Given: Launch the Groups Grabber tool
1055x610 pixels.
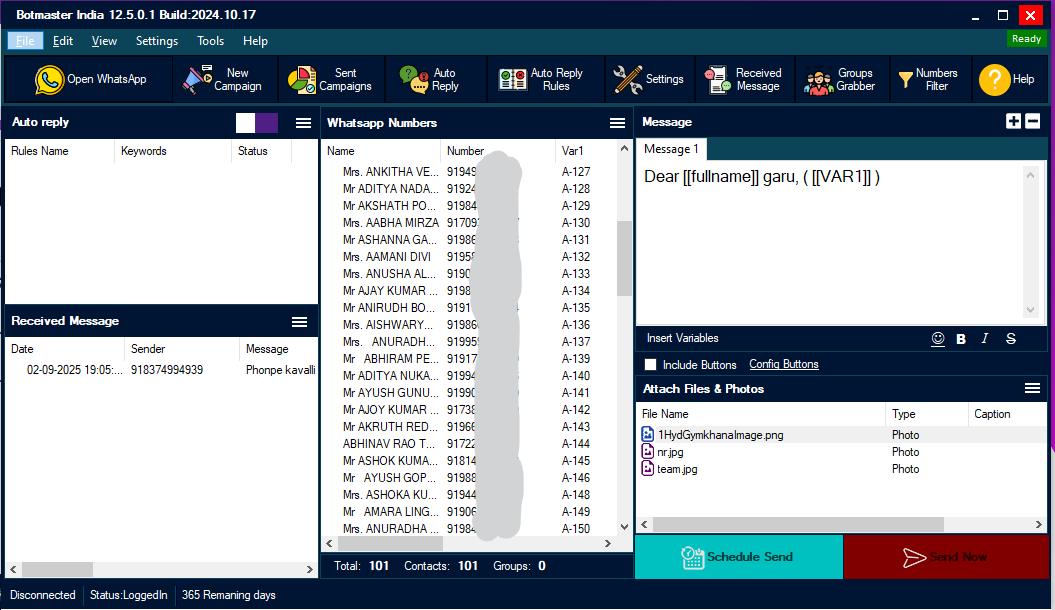Looking at the screenshot, I should pyautogui.click(x=841, y=79).
